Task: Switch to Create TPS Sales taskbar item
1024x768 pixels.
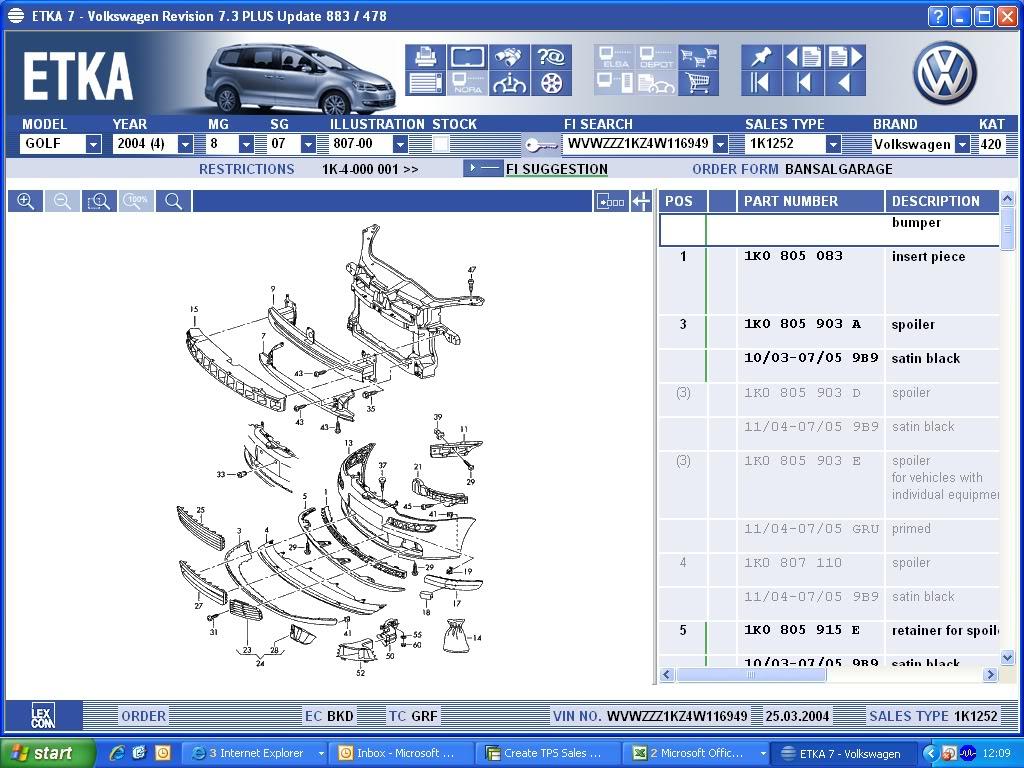Action: pos(548,753)
